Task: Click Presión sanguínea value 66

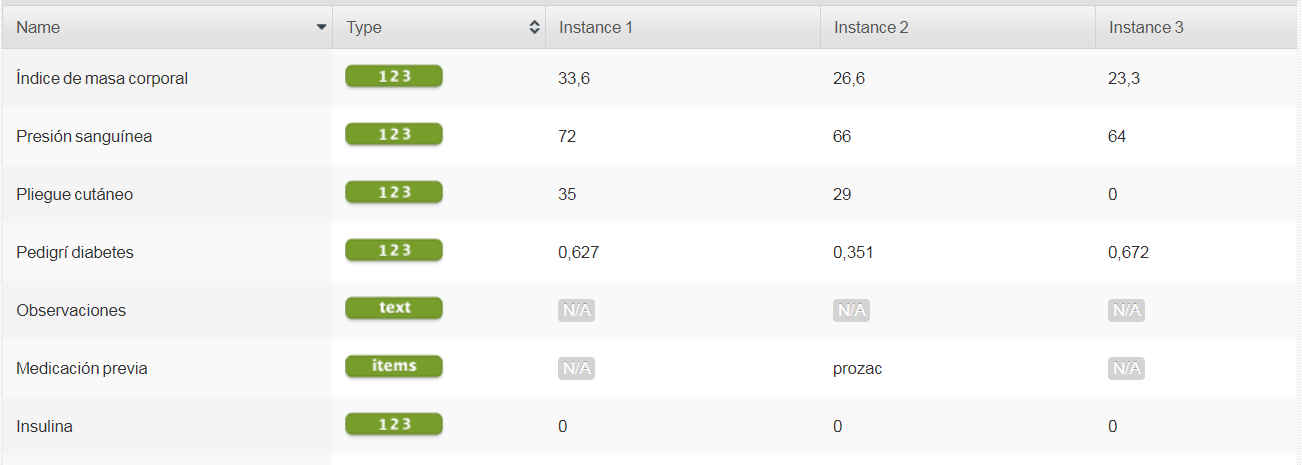Action: pyautogui.click(x=842, y=136)
